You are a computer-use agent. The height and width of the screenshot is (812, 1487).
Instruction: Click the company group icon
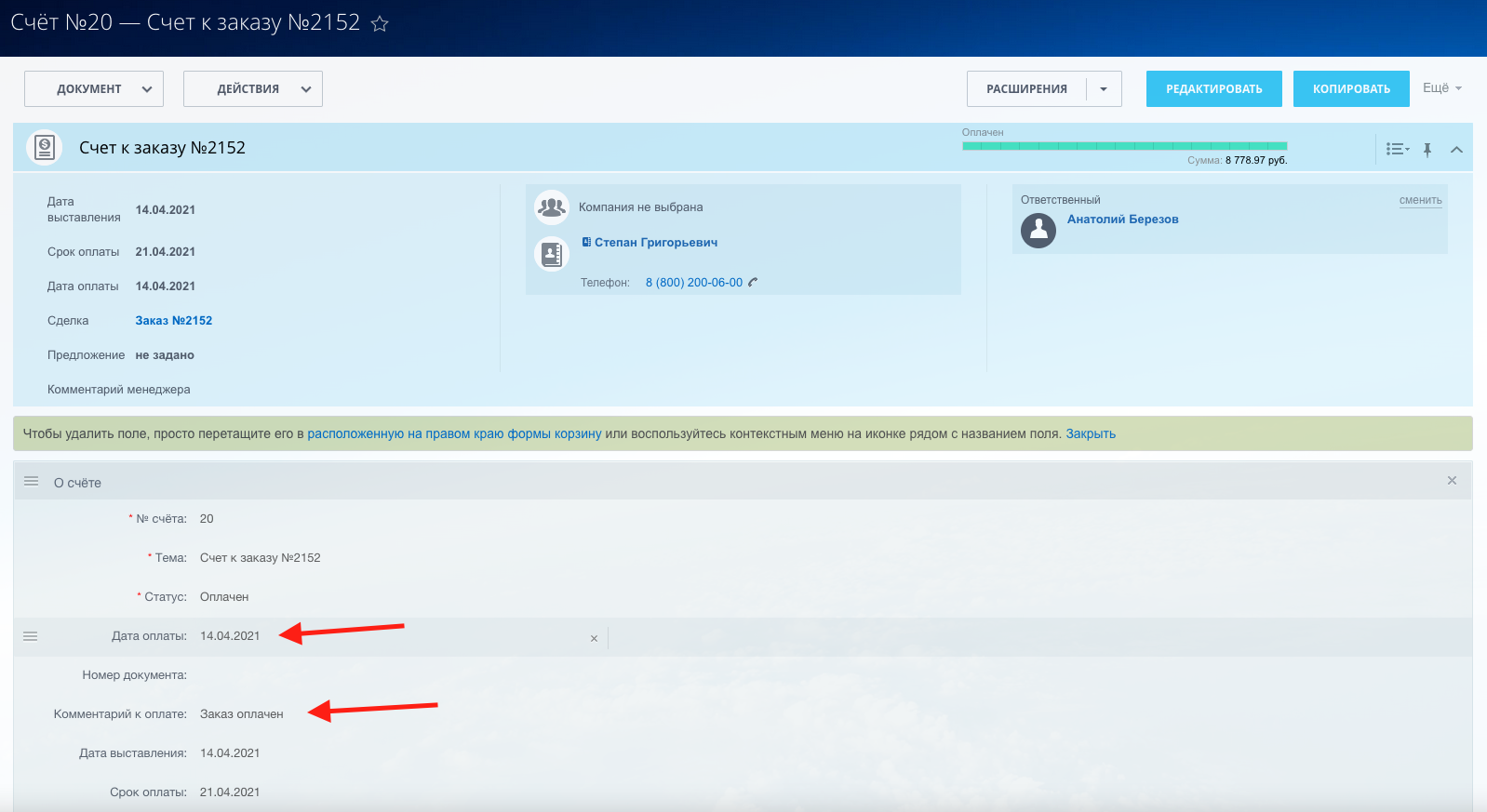552,207
